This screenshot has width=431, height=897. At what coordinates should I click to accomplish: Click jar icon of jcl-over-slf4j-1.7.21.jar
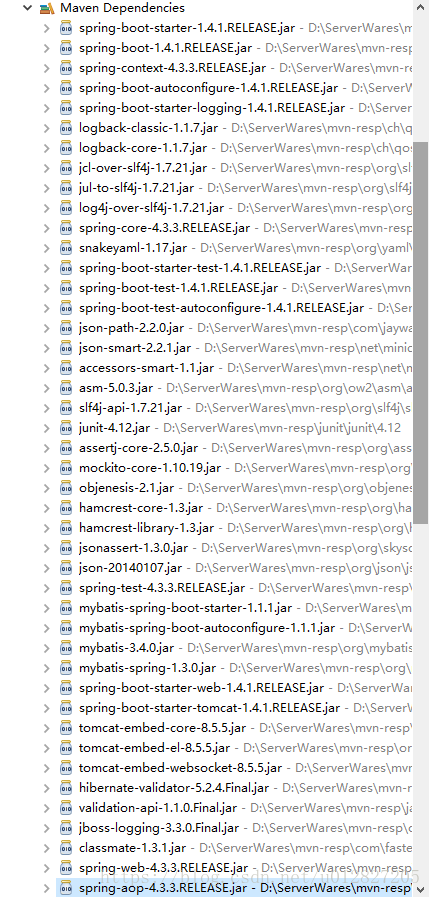coord(66,168)
